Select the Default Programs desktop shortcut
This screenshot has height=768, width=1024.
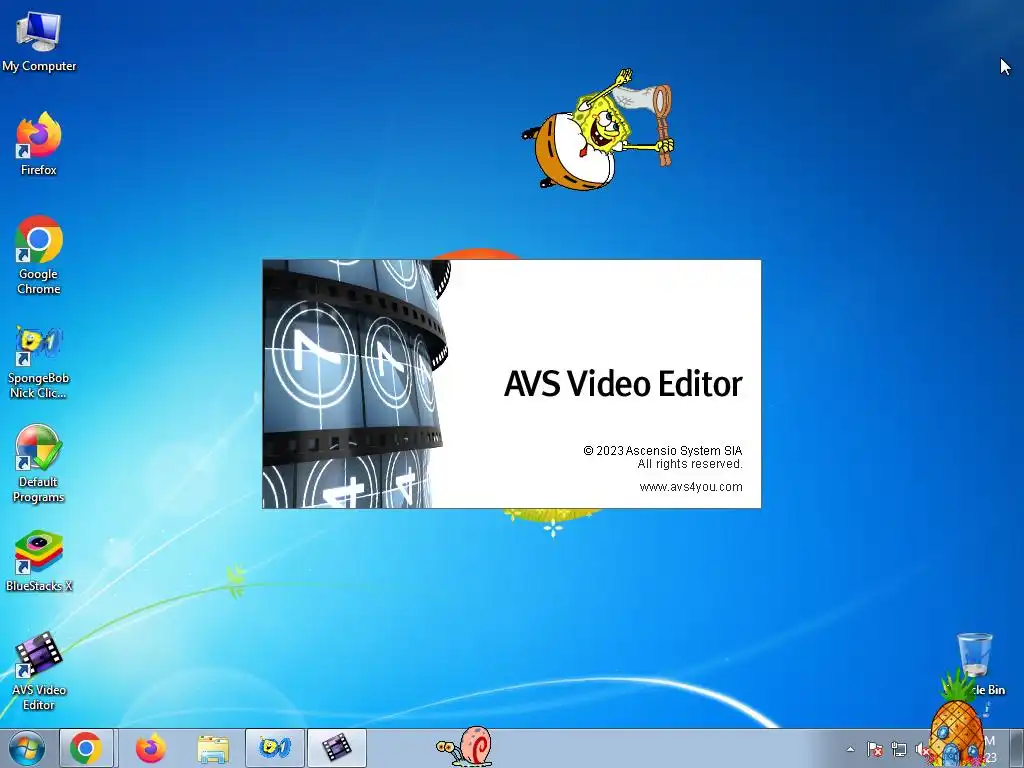click(39, 464)
